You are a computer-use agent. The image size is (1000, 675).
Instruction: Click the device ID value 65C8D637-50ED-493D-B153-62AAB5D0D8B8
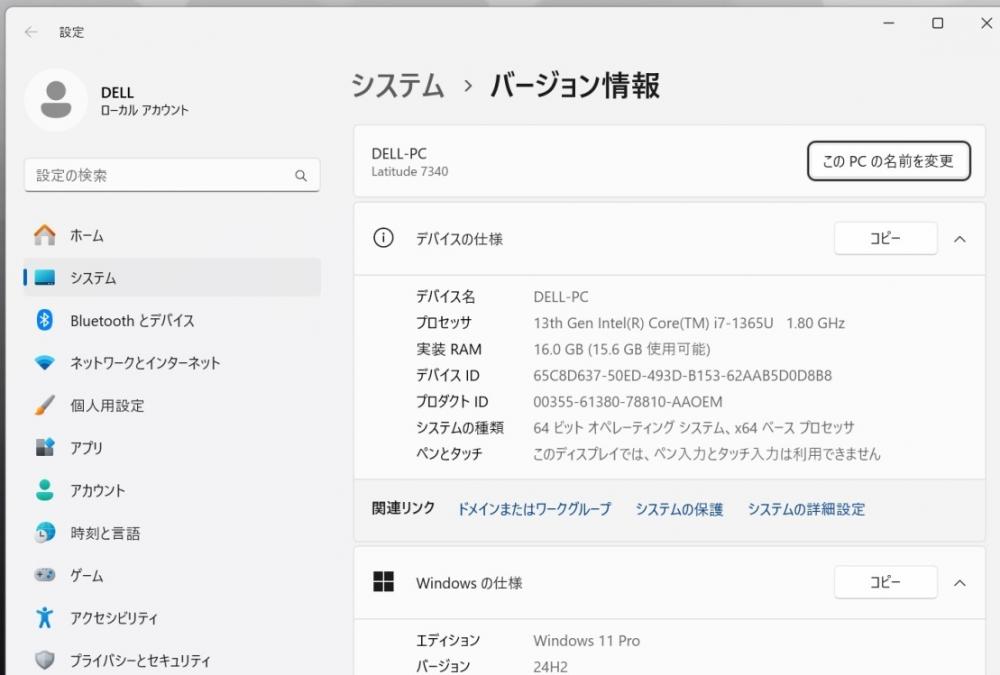coord(682,375)
